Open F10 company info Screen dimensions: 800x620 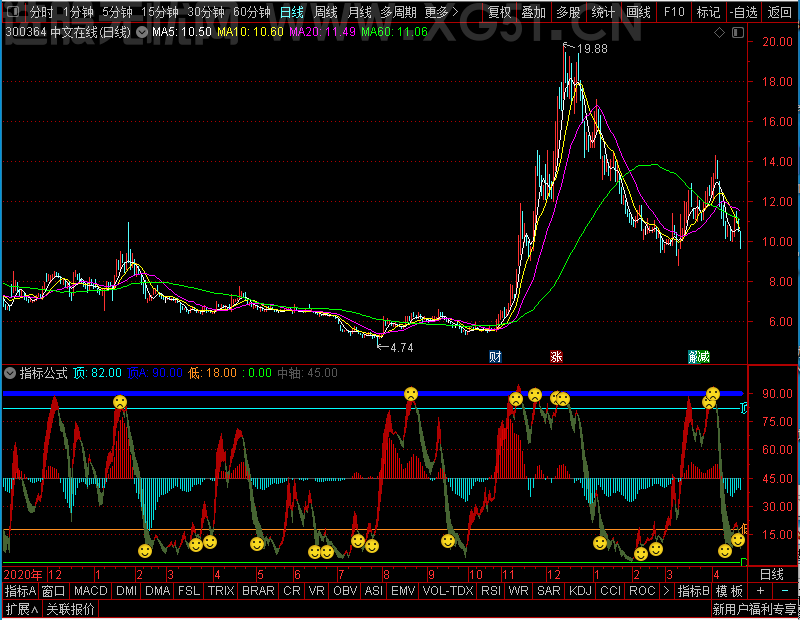(x=674, y=12)
